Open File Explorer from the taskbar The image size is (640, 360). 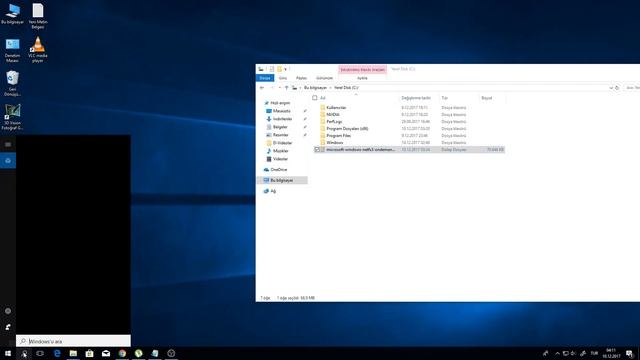click(x=73, y=353)
